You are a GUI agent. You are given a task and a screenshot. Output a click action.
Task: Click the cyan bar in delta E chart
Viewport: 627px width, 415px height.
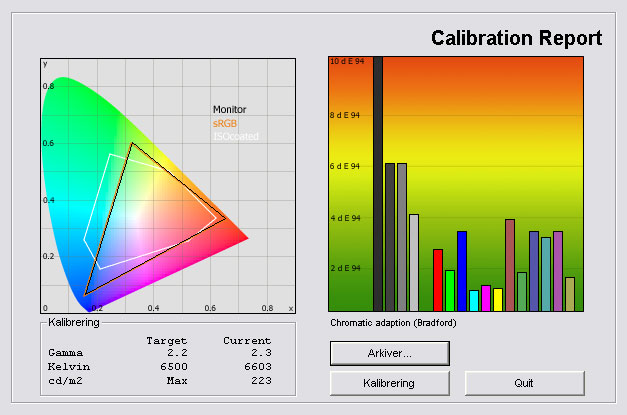point(474,301)
